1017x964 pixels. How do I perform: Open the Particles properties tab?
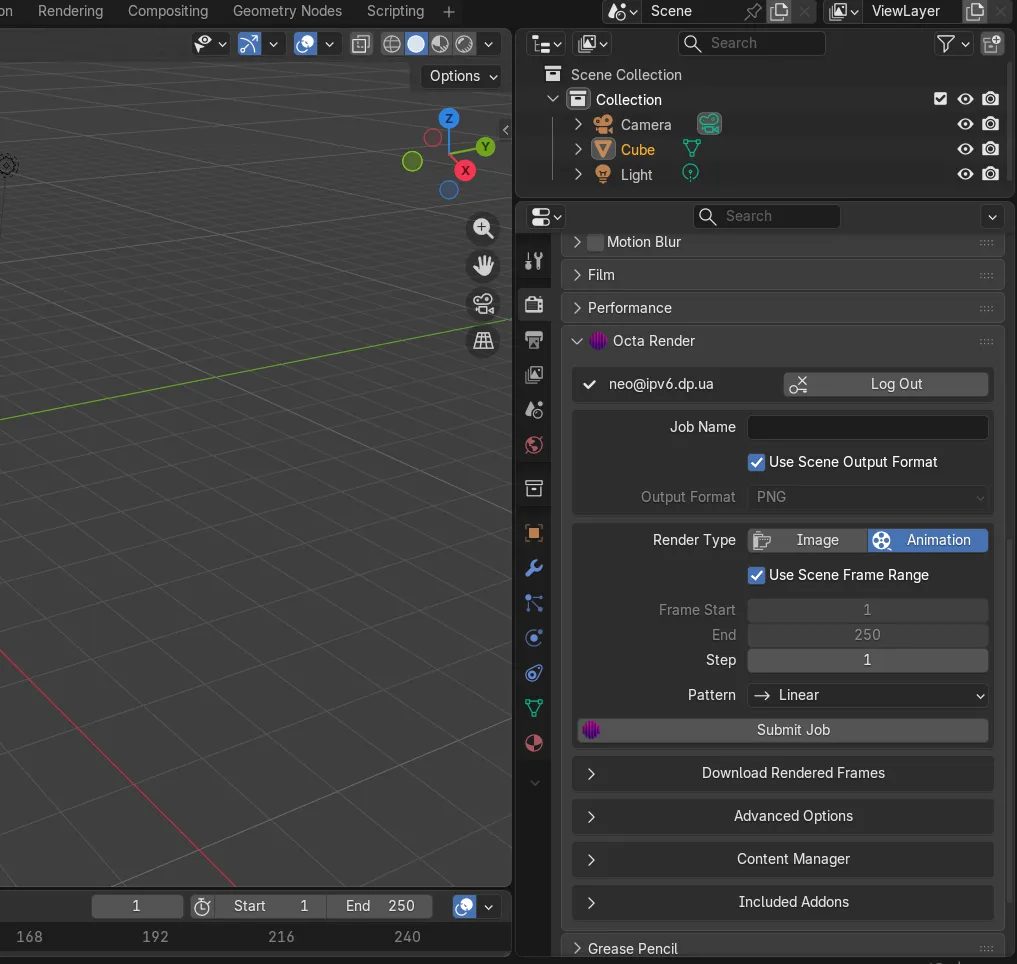pos(534,603)
